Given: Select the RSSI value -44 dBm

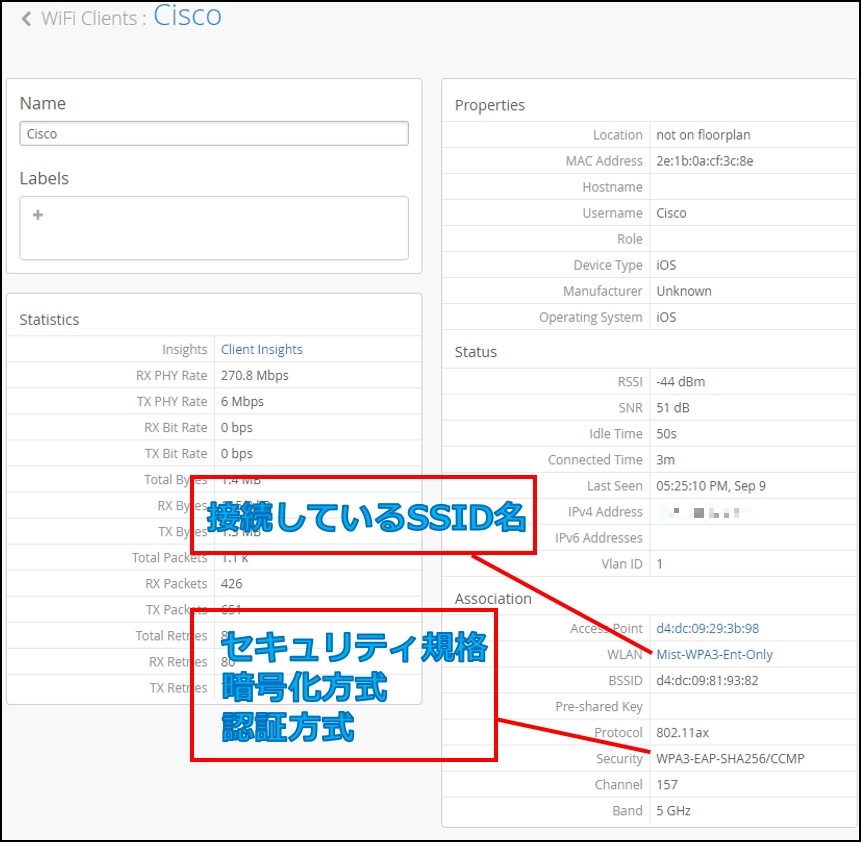Looking at the screenshot, I should [x=680, y=382].
